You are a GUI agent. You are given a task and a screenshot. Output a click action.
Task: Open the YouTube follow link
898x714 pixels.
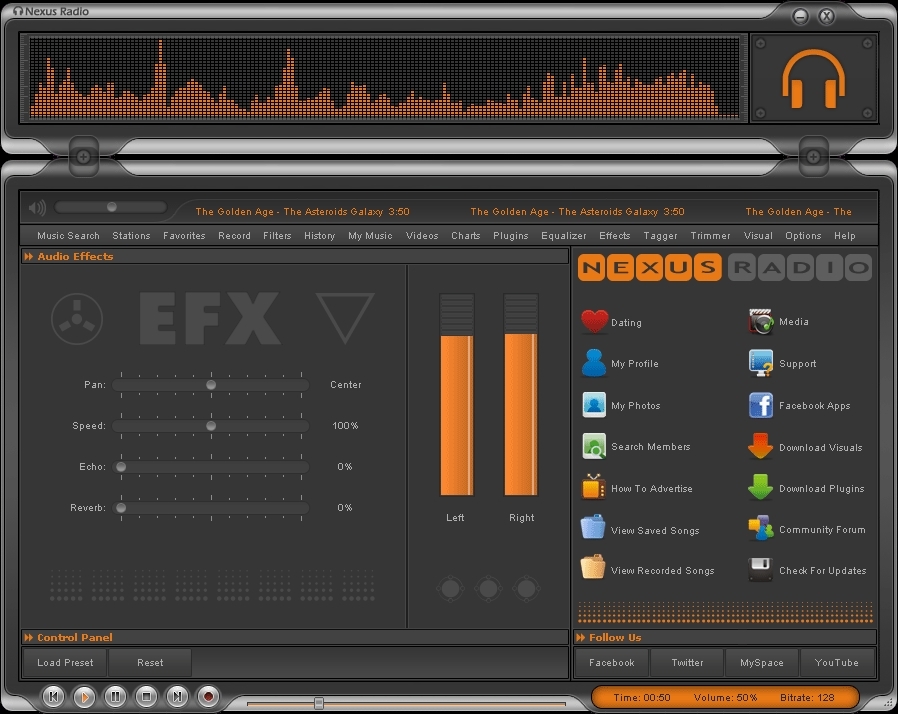click(x=837, y=662)
